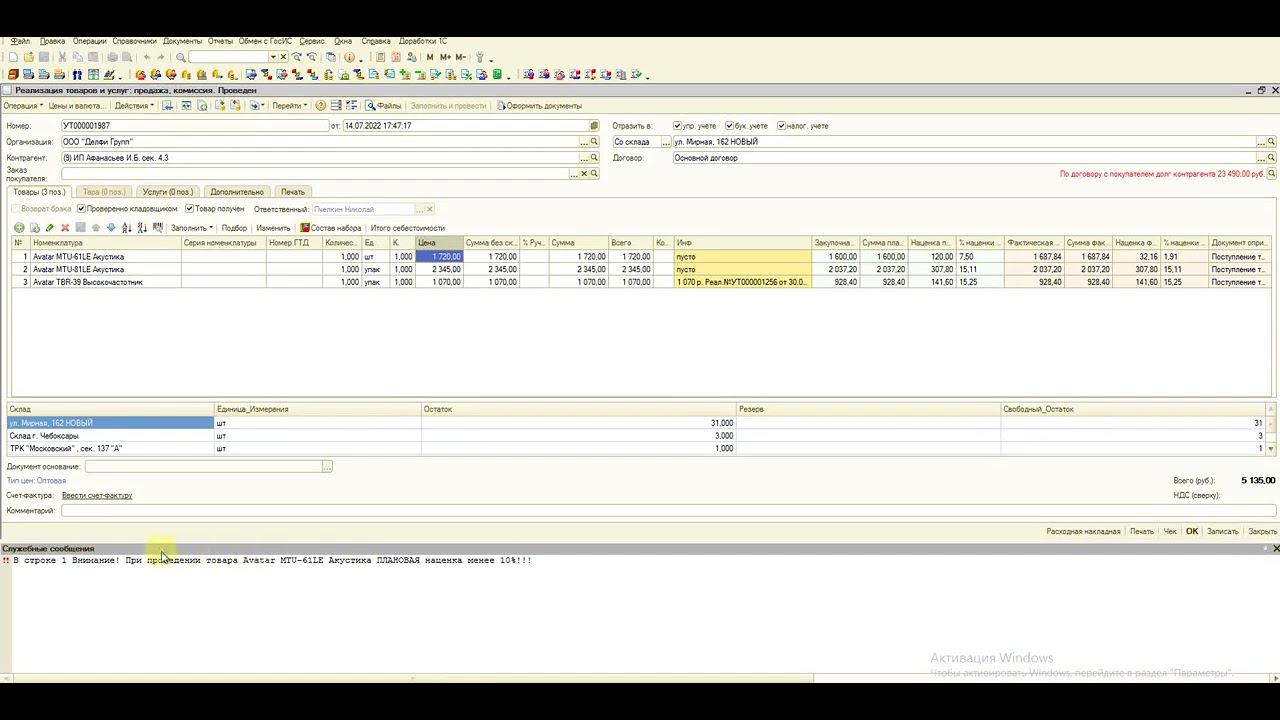This screenshot has height=720, width=1280.
Task: Toggle the налог. учете checkbox
Action: coord(782,126)
